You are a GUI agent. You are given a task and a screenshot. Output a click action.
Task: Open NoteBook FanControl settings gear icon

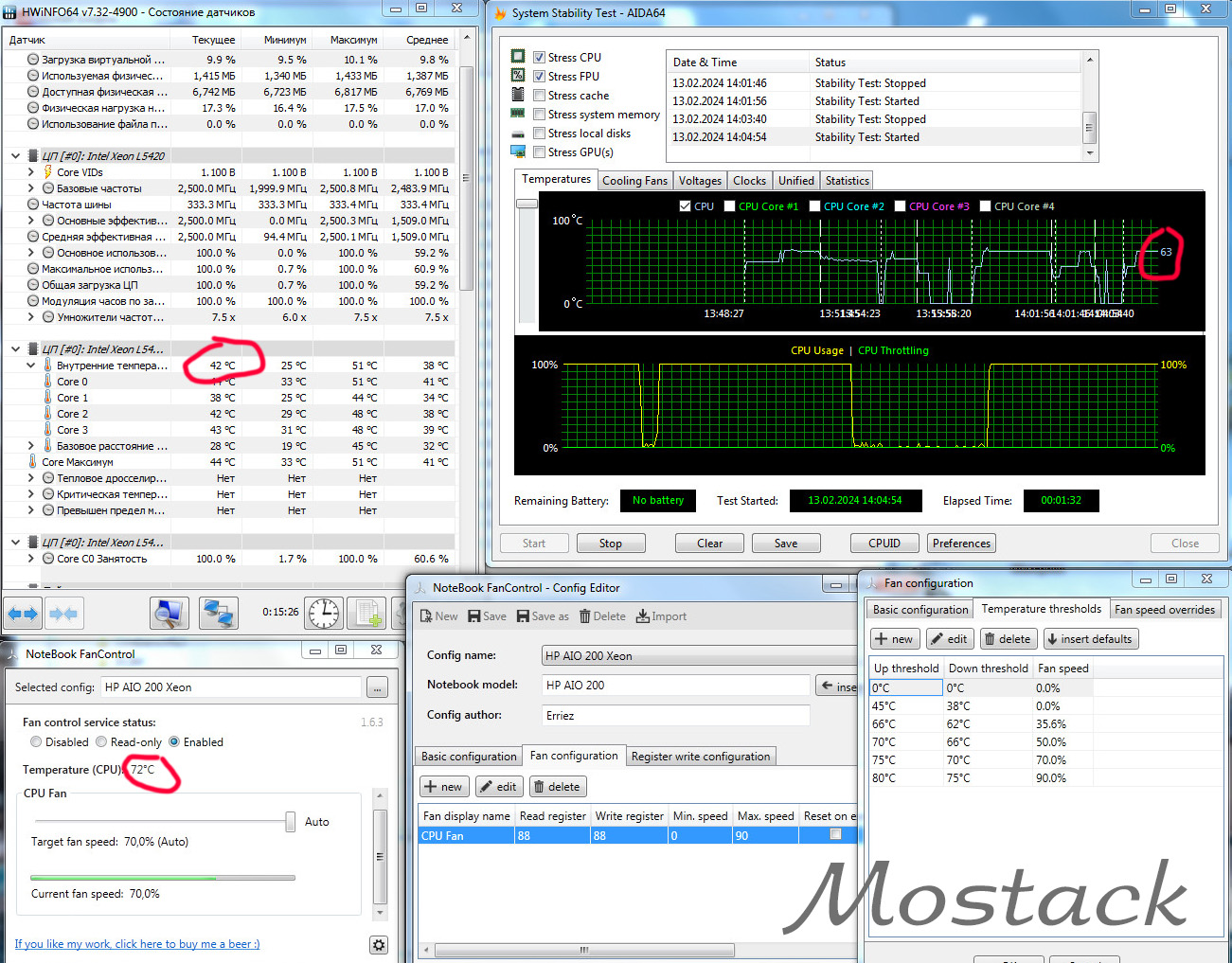[379, 944]
